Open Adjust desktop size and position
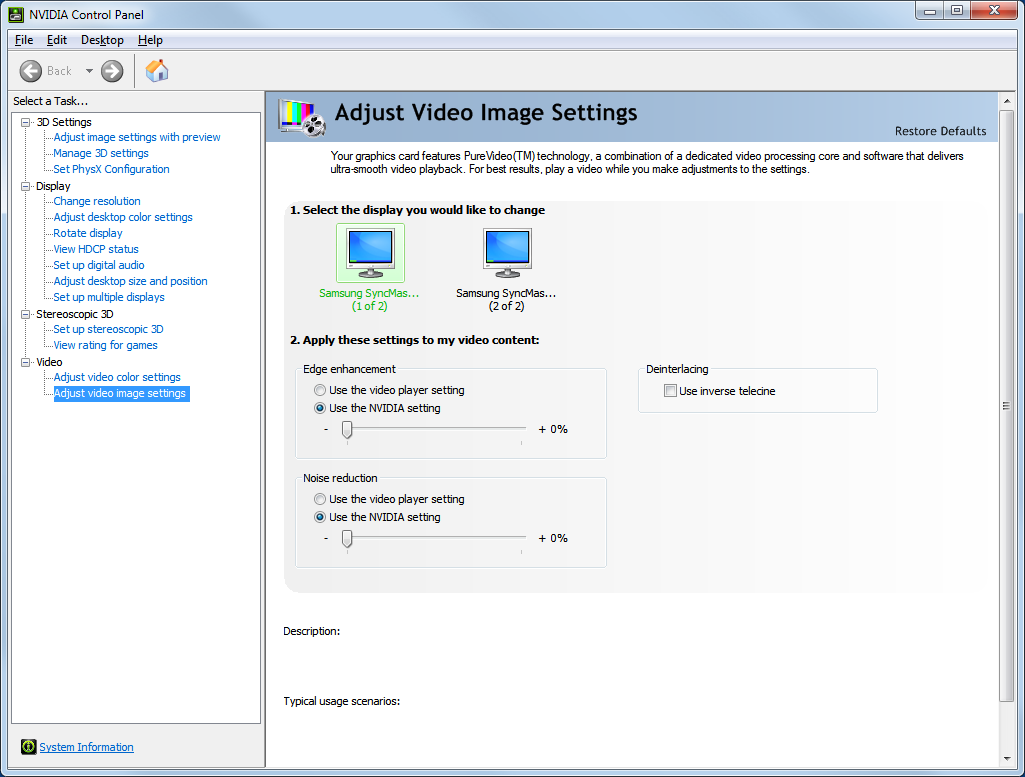Image resolution: width=1025 pixels, height=777 pixels. 130,281
